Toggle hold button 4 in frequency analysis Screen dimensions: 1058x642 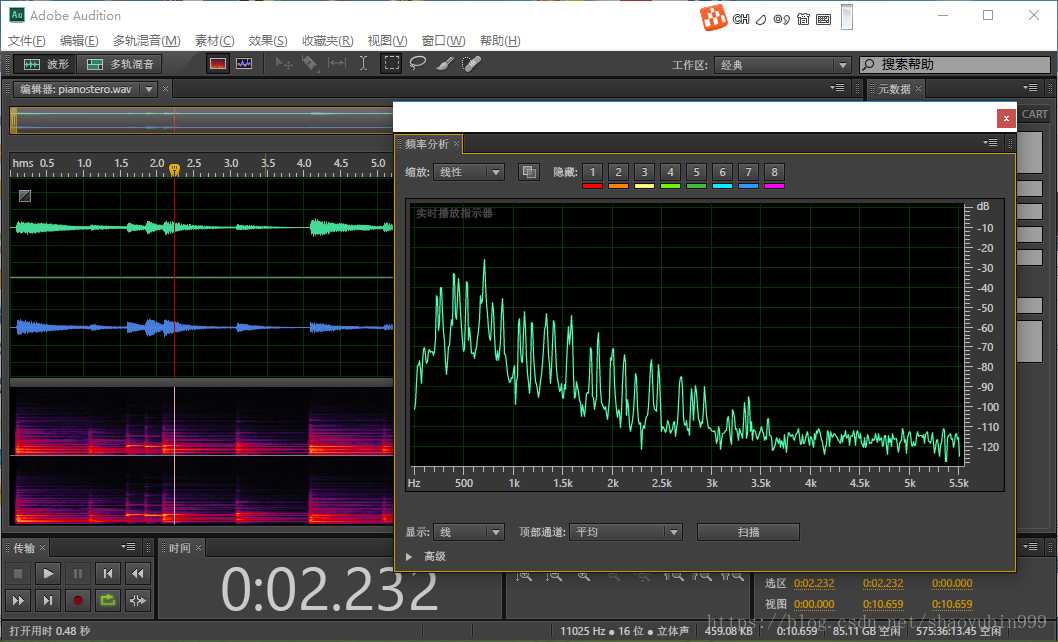(670, 172)
